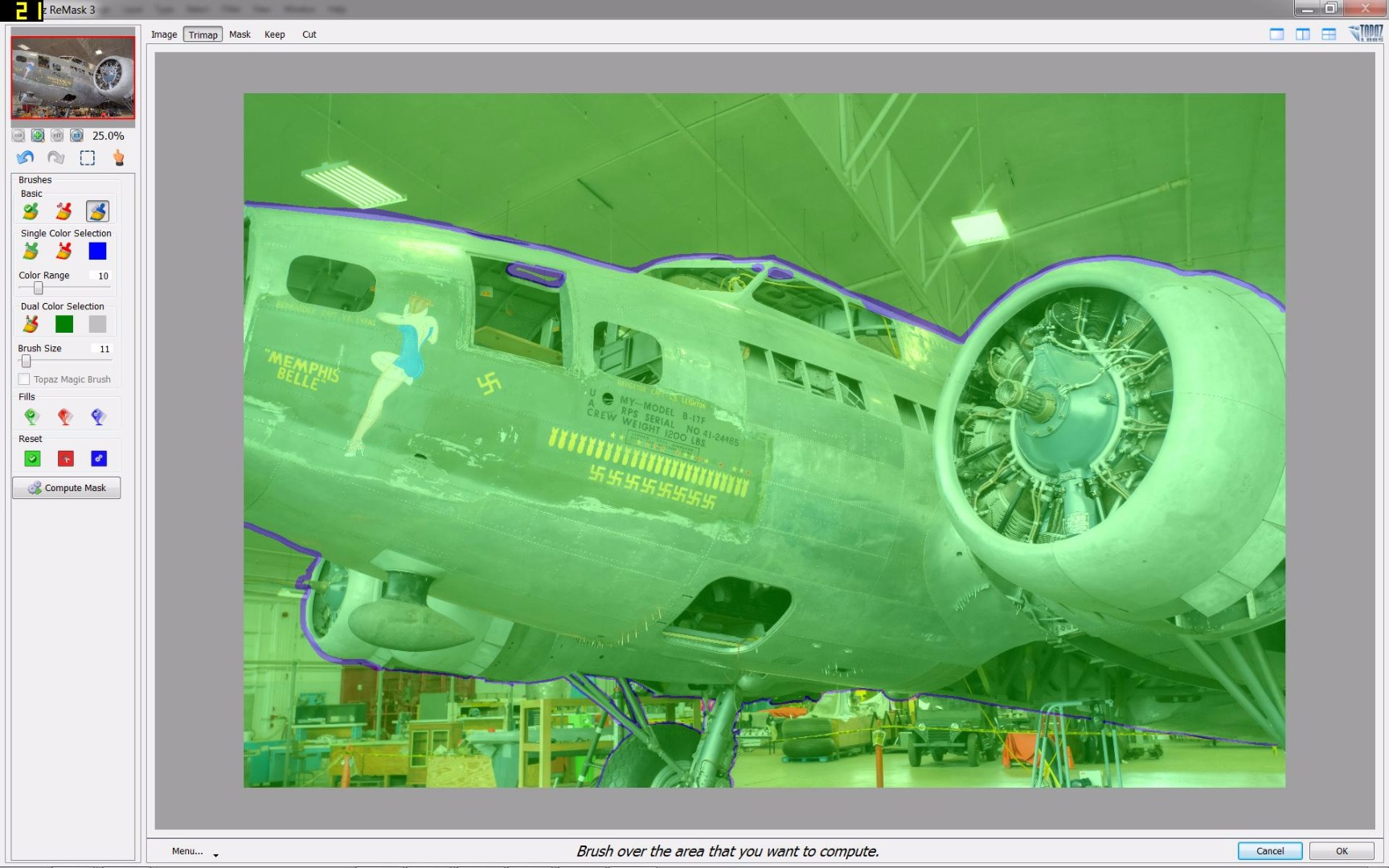Reset the mask to all blue Compute
The image size is (1389, 868).
(x=99, y=459)
